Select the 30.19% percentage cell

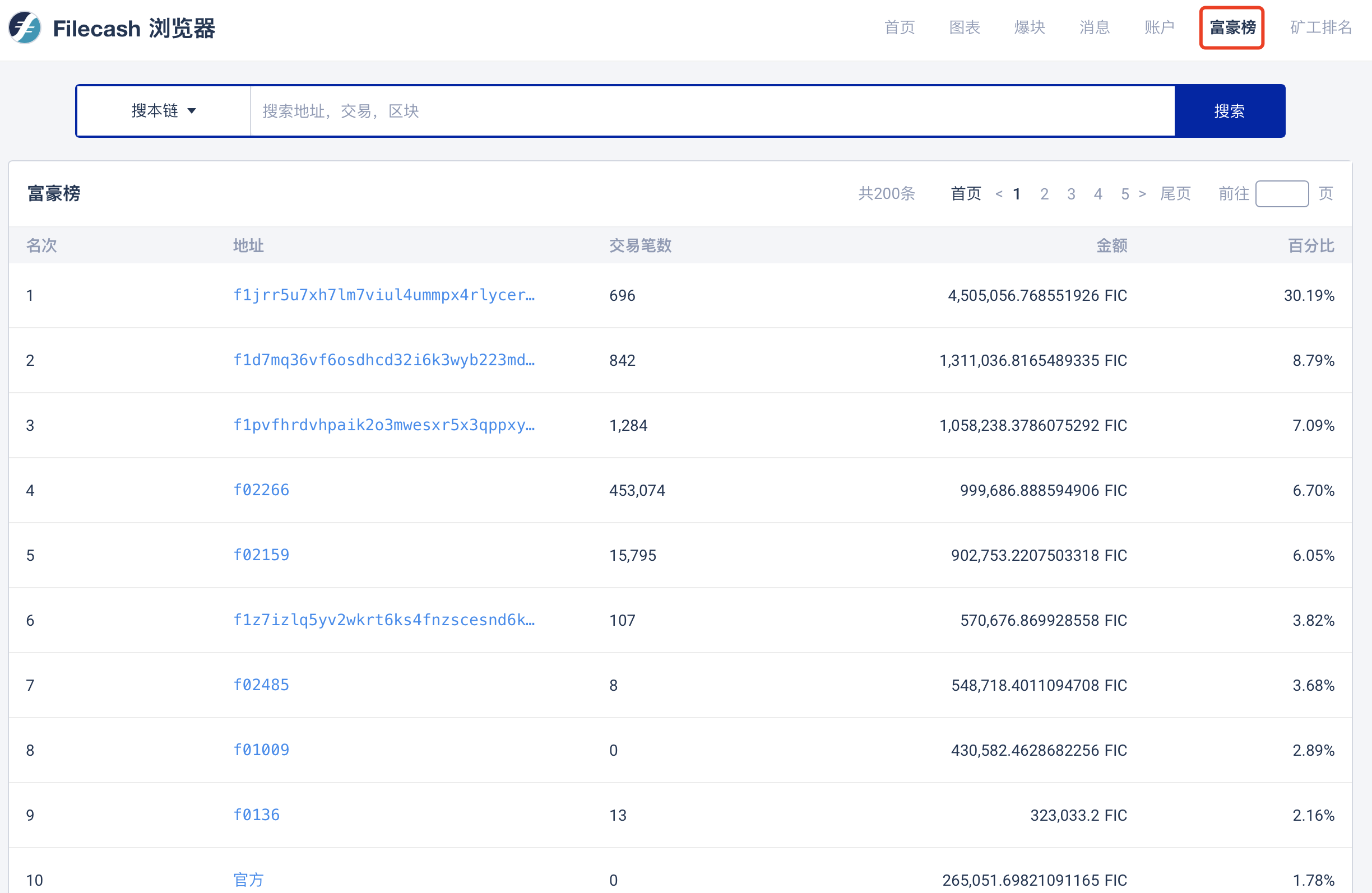1309,296
